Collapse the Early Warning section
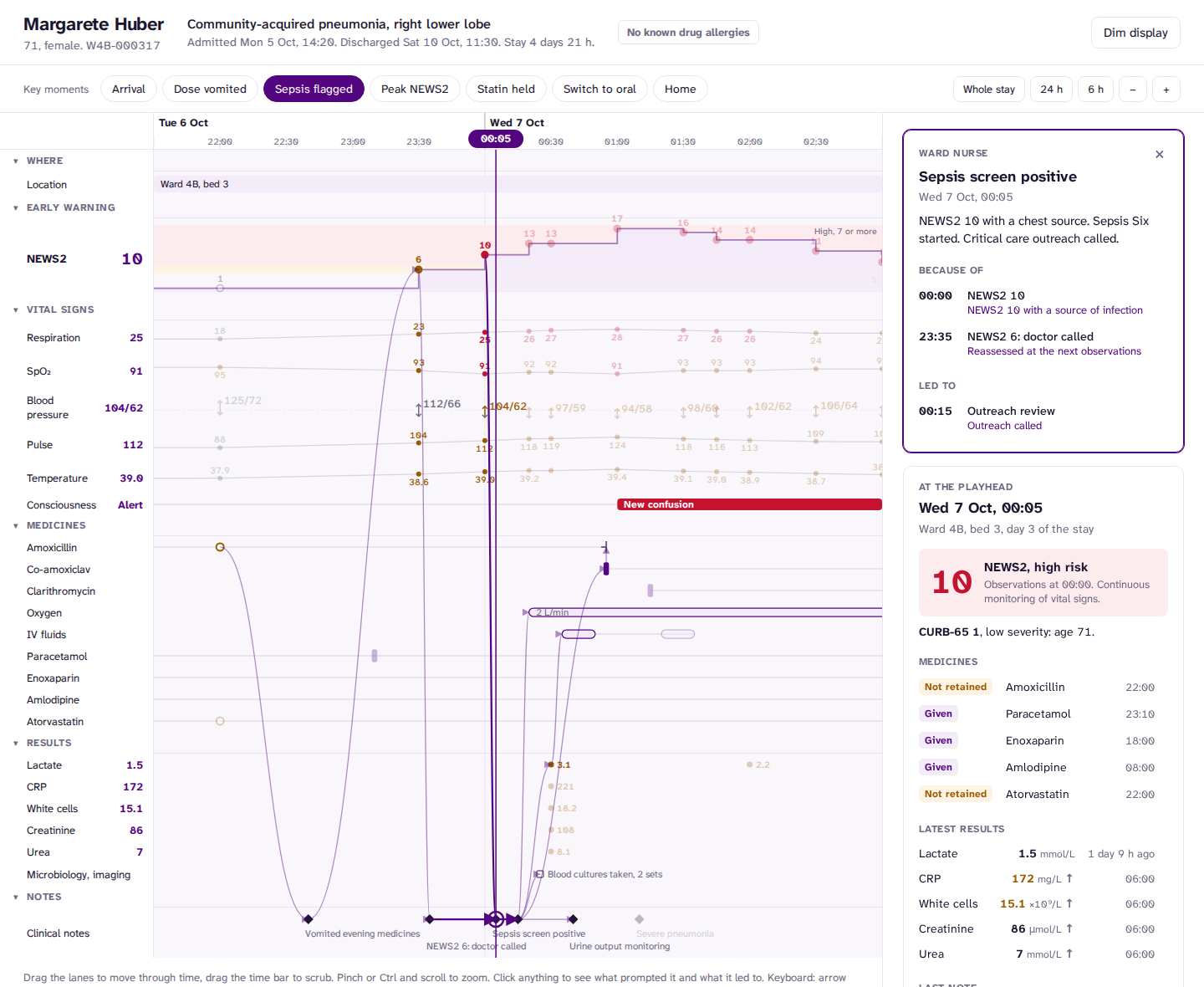Viewport: 1204px width, 987px height. [x=16, y=207]
